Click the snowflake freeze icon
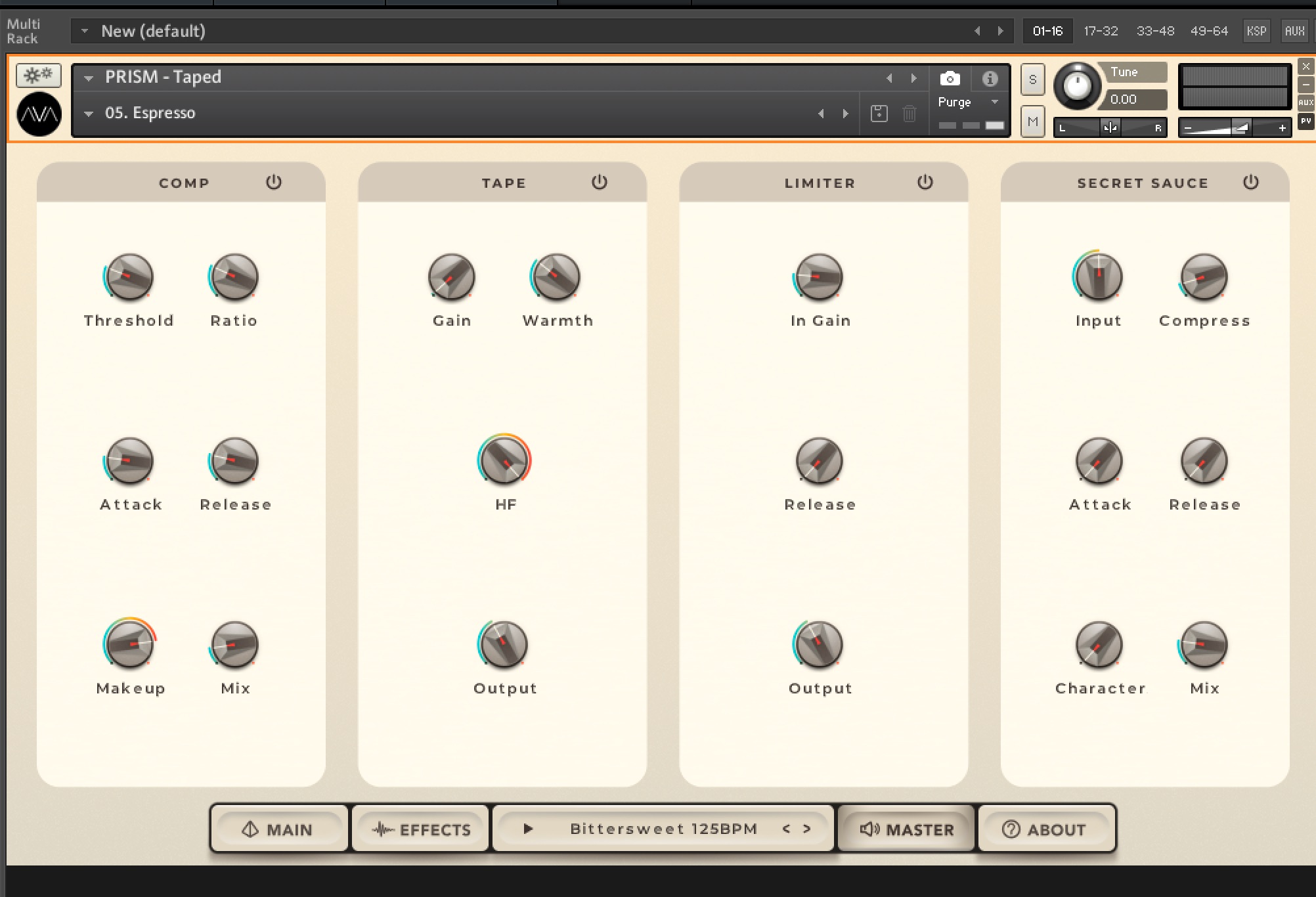 click(39, 76)
